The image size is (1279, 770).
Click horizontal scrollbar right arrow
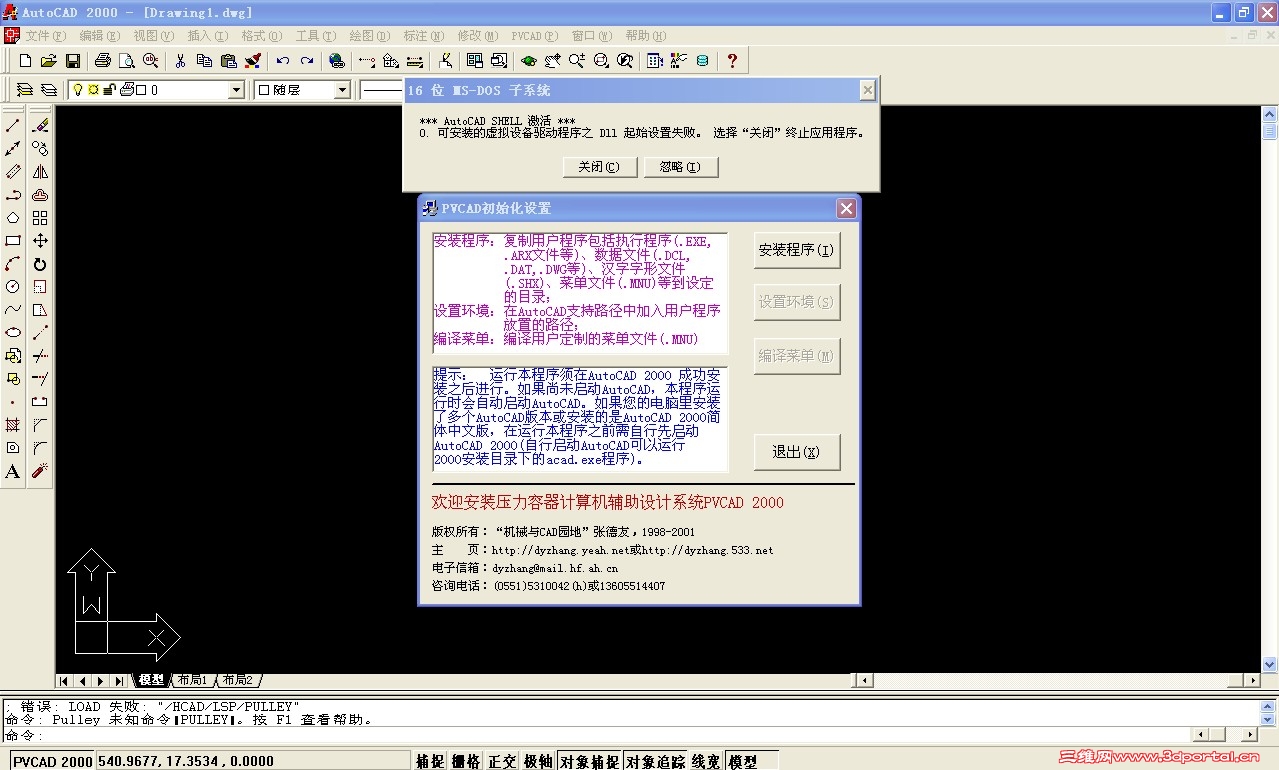[x=1252, y=680]
